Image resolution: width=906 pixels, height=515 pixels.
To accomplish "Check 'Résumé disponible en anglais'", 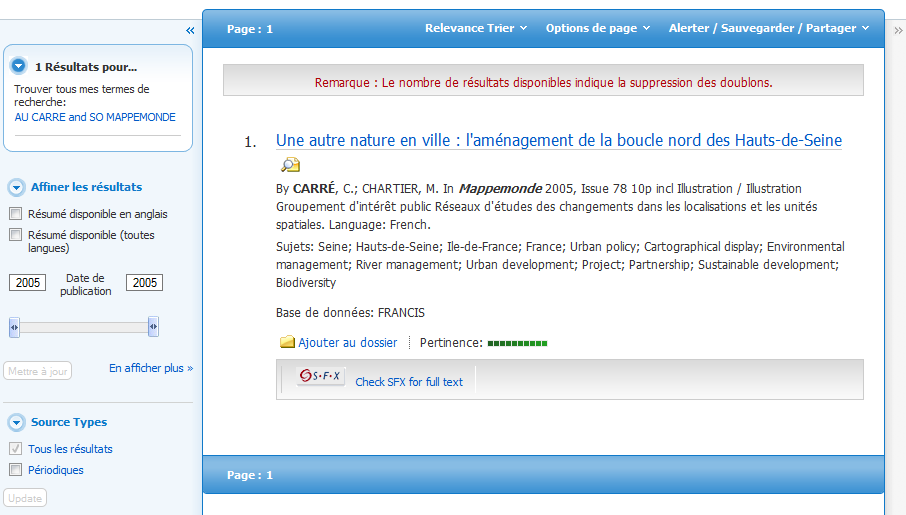I will (x=16, y=214).
